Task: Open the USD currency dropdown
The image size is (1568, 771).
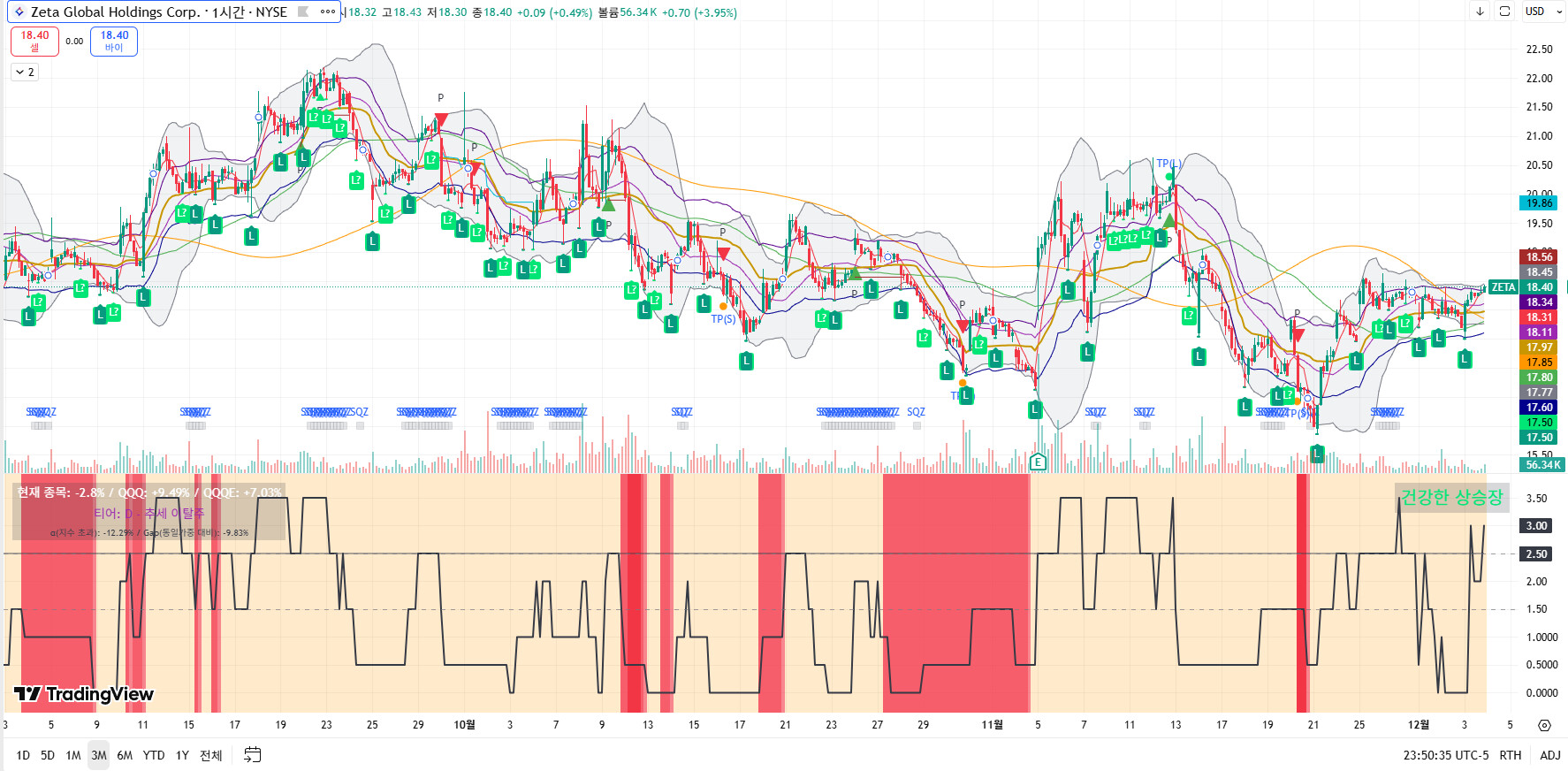Action: (x=1542, y=11)
